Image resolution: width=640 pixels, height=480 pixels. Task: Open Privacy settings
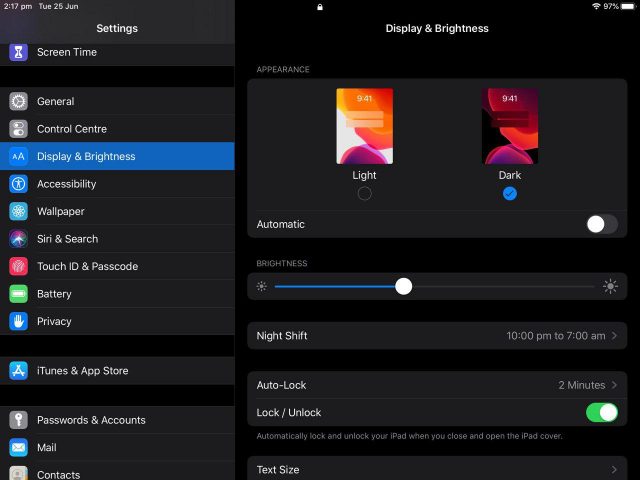click(x=117, y=321)
